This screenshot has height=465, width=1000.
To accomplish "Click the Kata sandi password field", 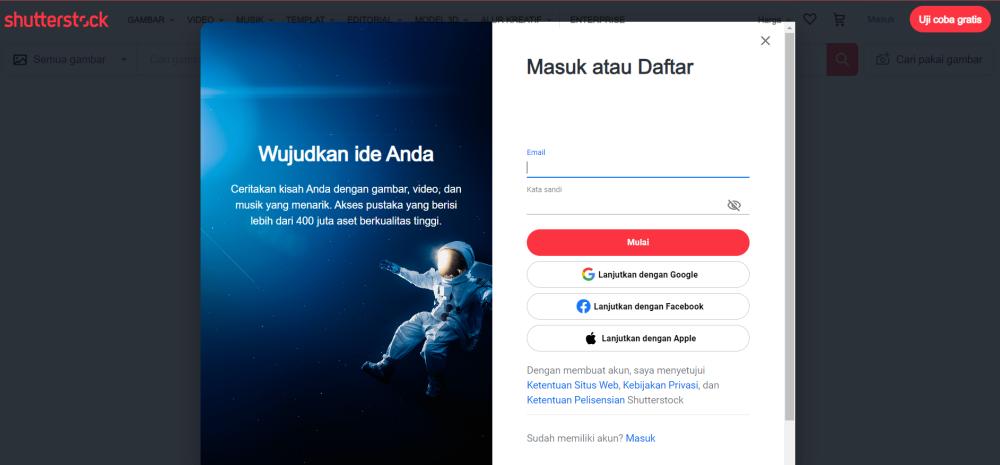I will pos(626,205).
